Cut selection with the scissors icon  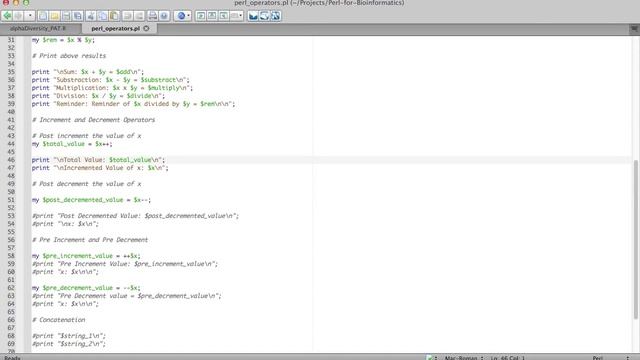tap(91, 16)
